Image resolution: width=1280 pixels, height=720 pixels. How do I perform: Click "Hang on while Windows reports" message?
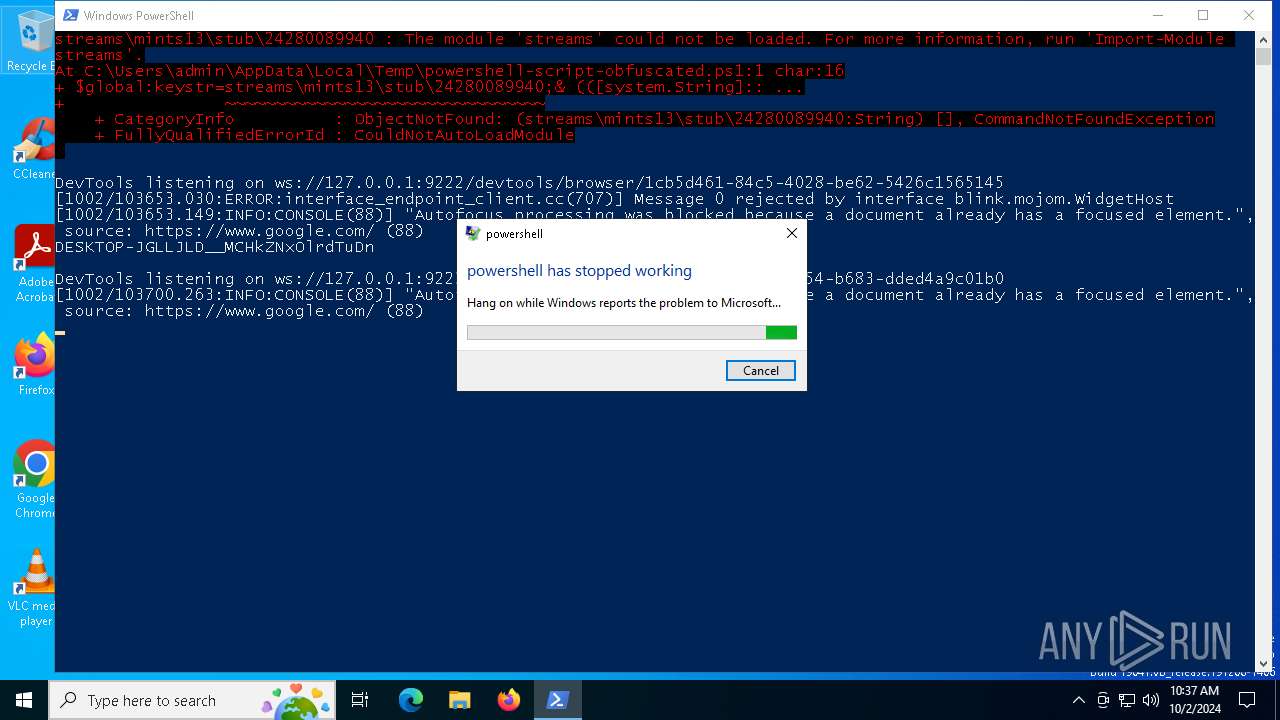tap(624, 303)
